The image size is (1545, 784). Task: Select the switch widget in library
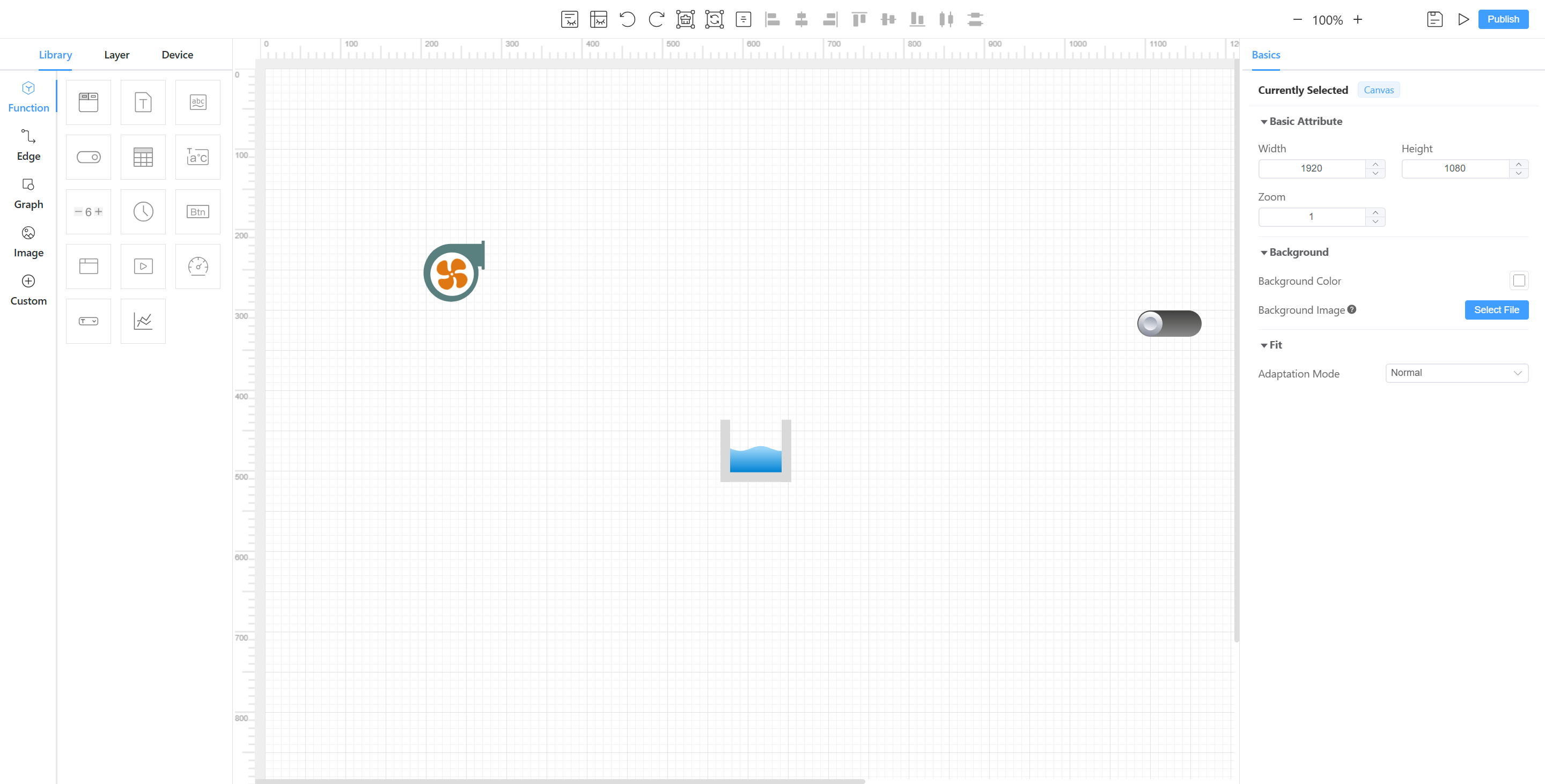click(88, 157)
